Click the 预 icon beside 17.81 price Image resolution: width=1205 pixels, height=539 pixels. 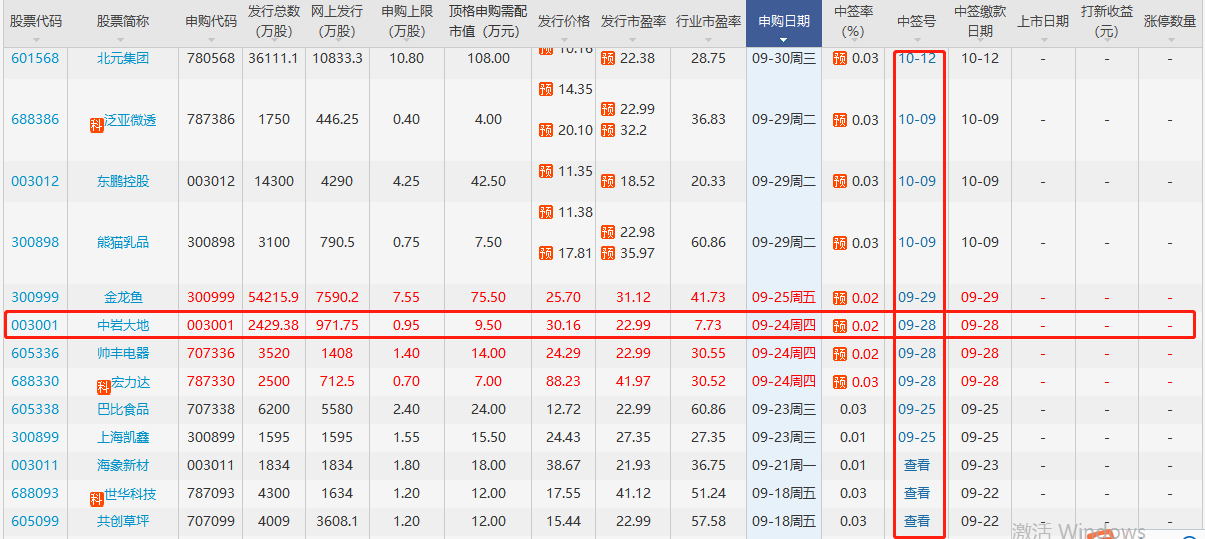pos(545,253)
